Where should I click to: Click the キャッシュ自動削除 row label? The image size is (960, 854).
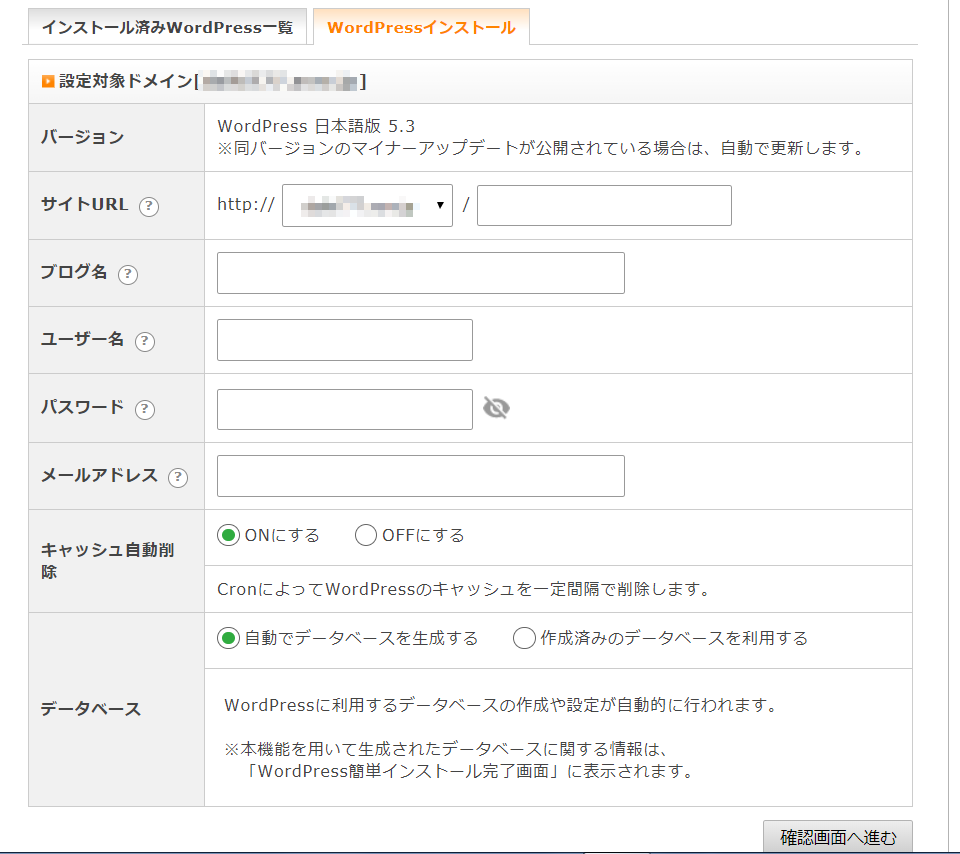[107, 561]
